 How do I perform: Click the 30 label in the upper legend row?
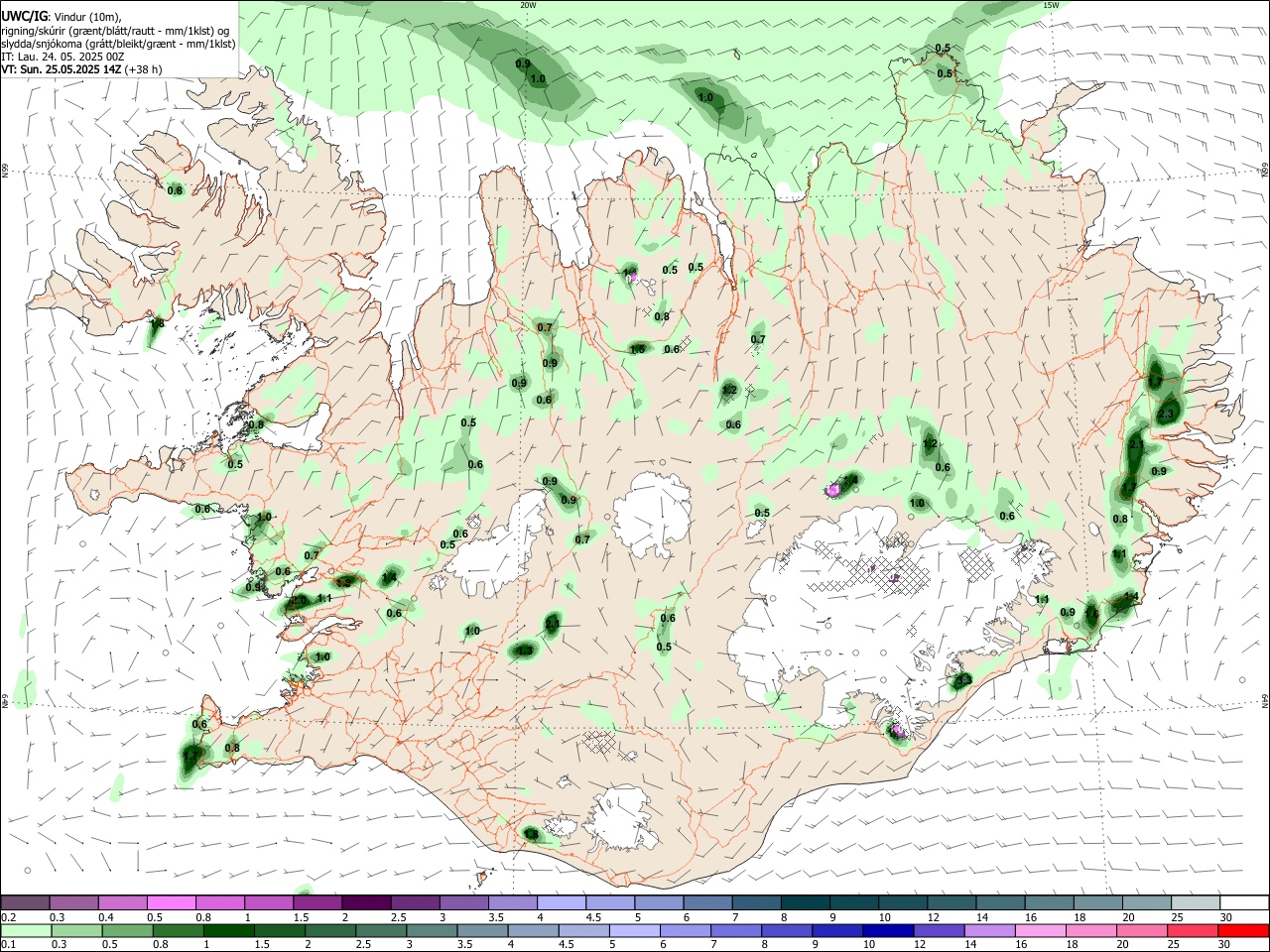[1226, 917]
